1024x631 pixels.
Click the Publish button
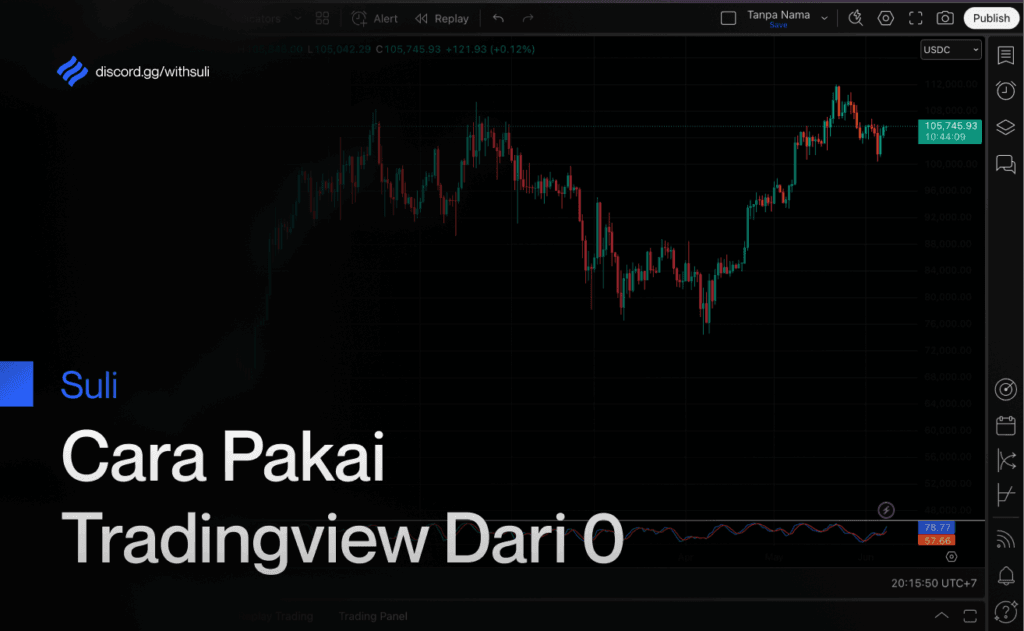(991, 18)
